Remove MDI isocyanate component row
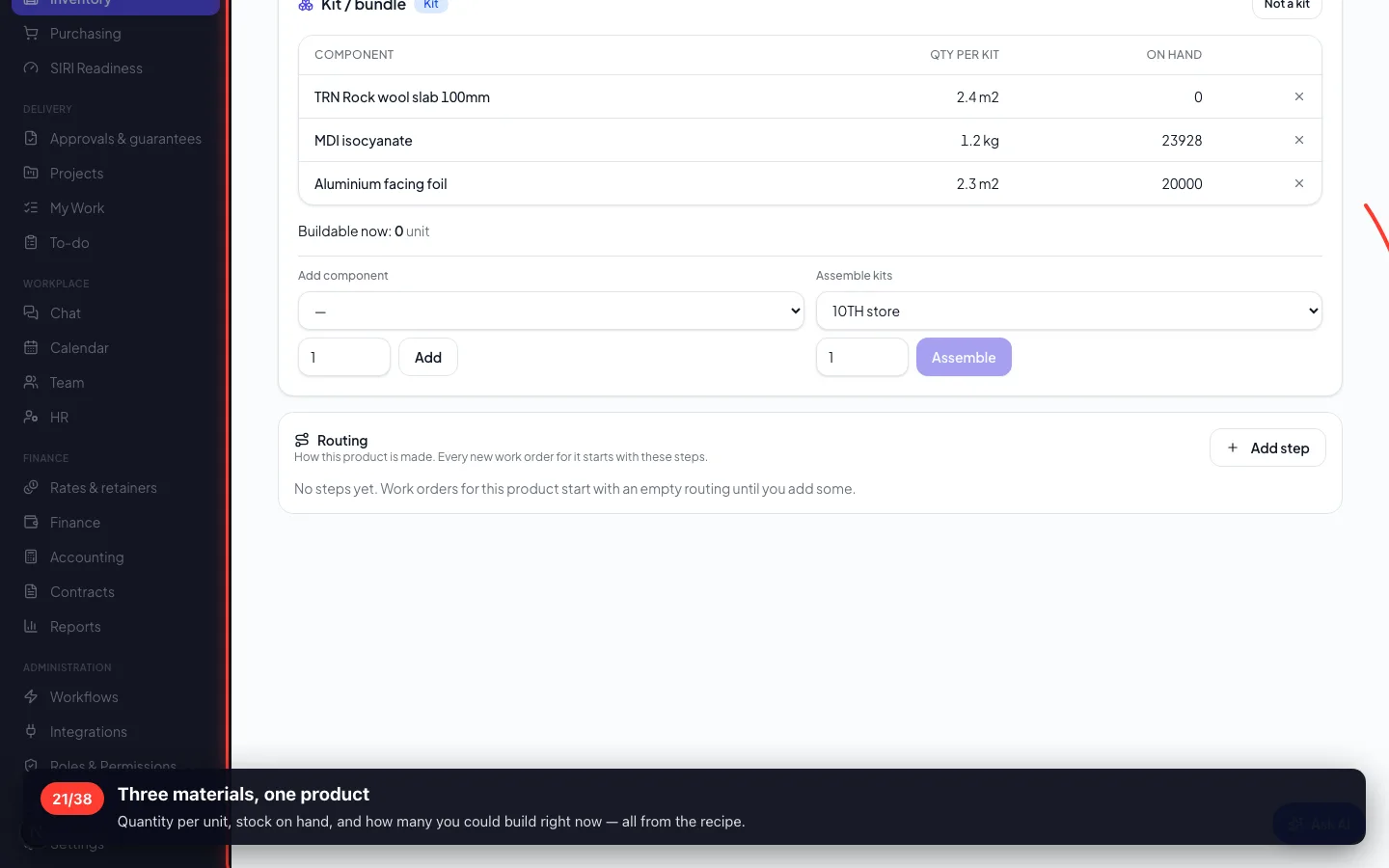 [1298, 140]
